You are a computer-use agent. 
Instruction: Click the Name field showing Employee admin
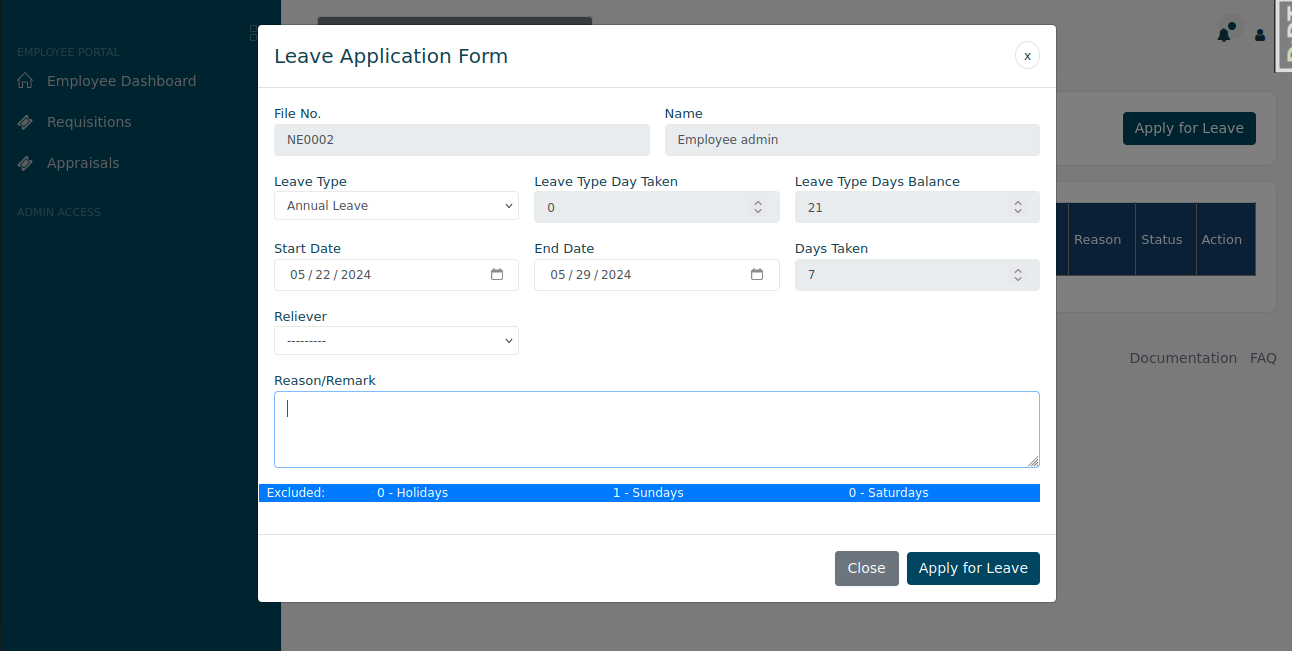pyautogui.click(x=852, y=140)
